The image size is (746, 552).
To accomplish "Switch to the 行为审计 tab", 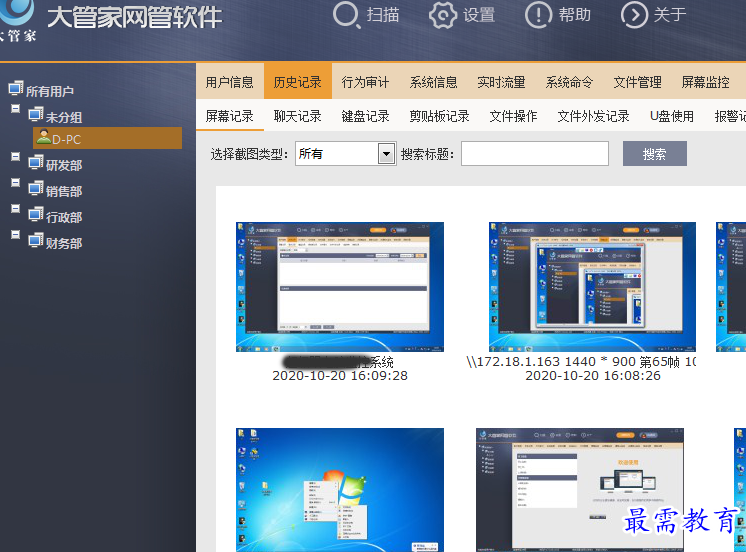I will [x=365, y=82].
